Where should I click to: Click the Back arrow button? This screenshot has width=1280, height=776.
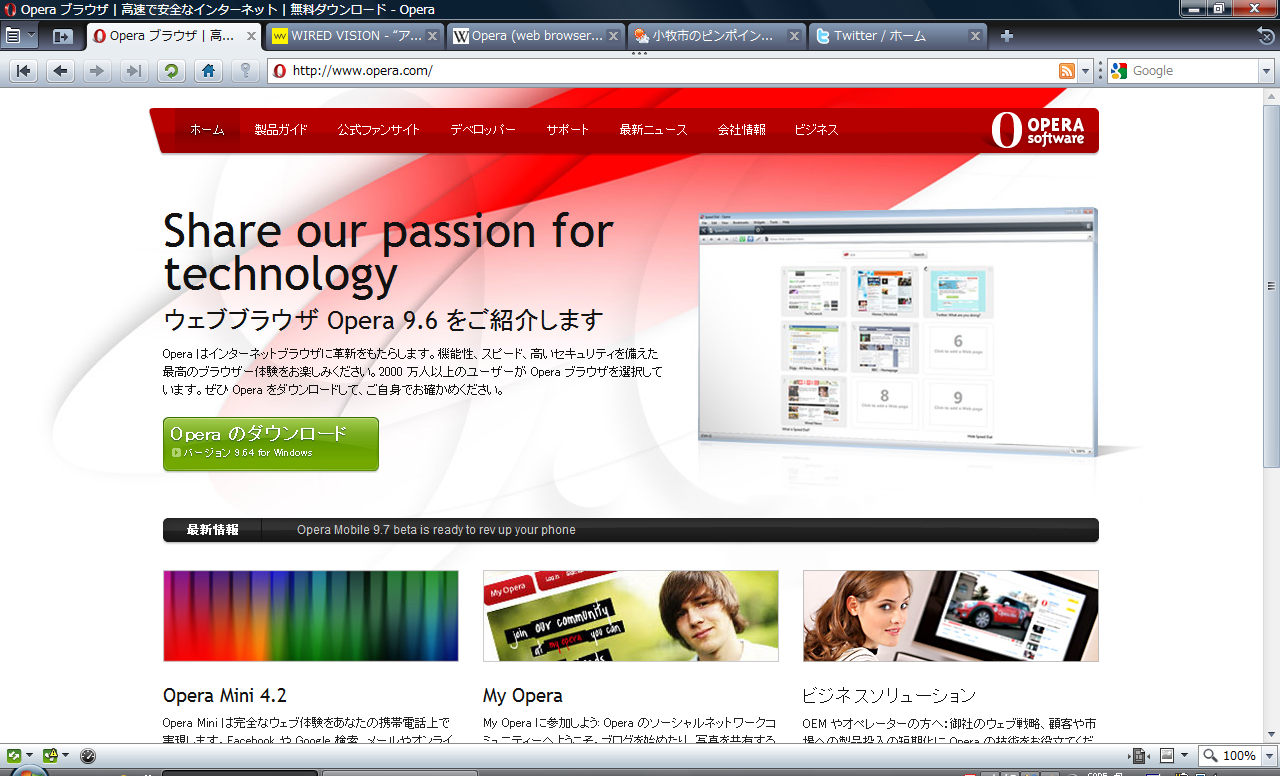[60, 71]
